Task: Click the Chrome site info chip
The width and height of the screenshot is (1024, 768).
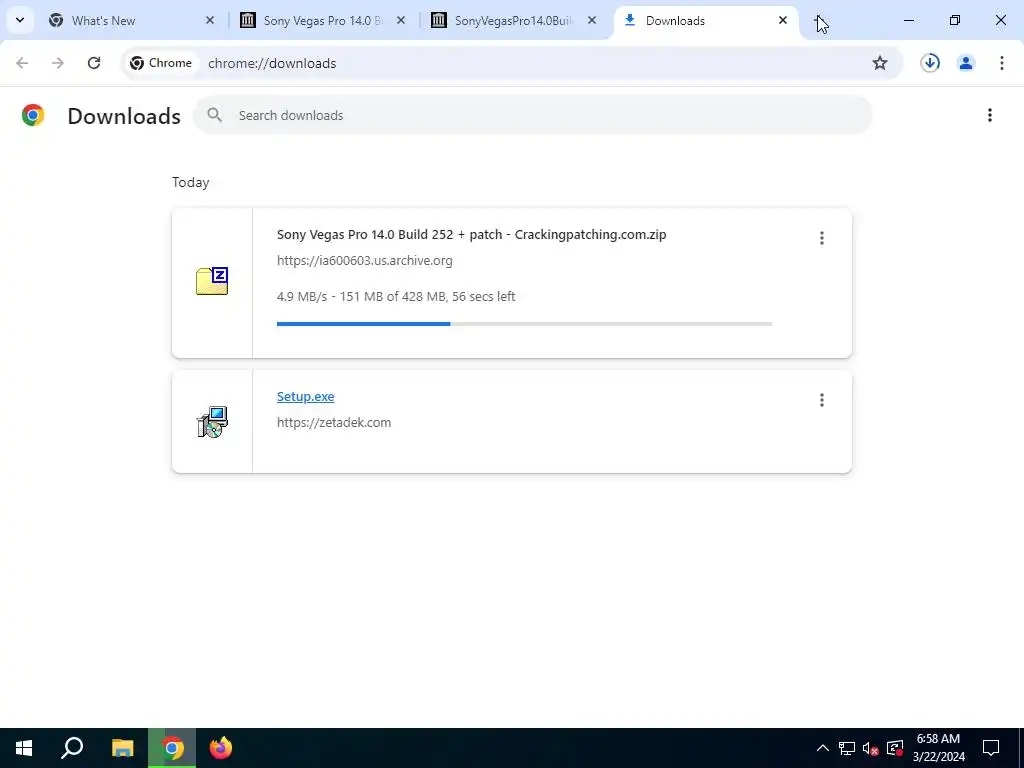Action: (161, 63)
